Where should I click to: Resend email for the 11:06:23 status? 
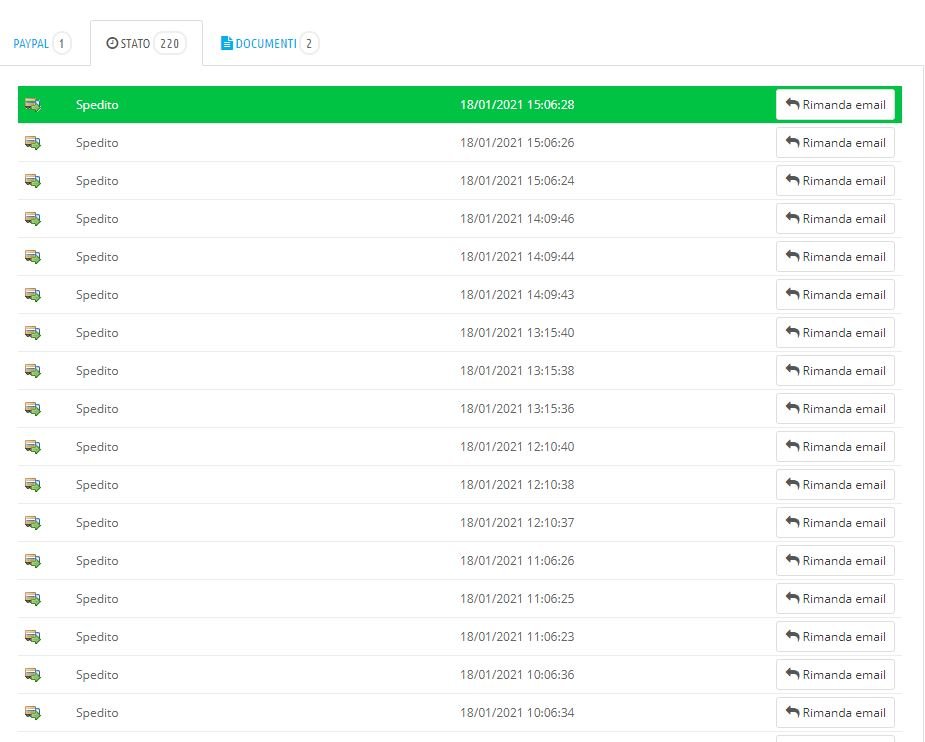click(835, 637)
